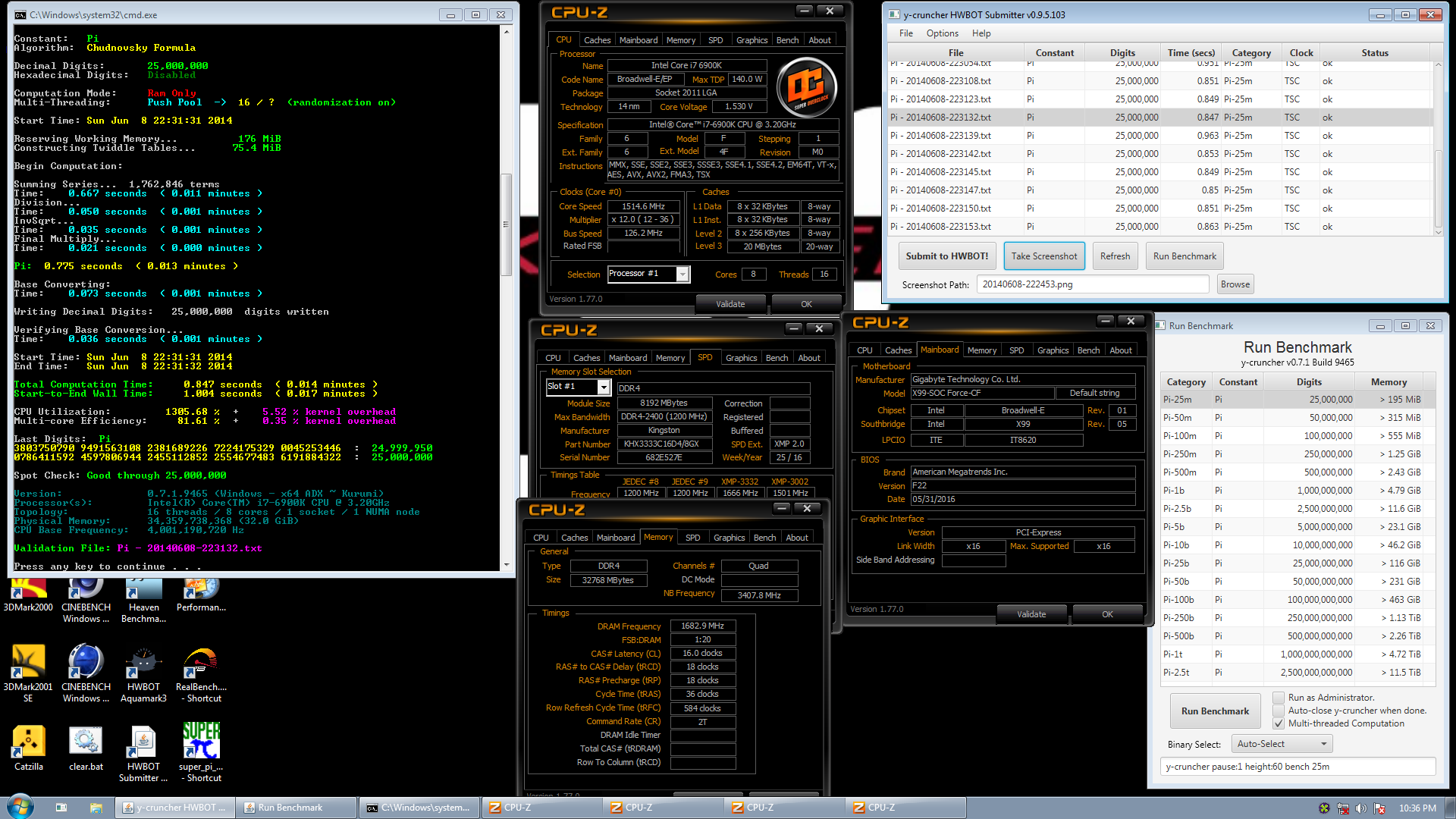Open Bench tab in top CPU-Z window
The width and height of the screenshot is (1456, 819).
click(x=787, y=40)
